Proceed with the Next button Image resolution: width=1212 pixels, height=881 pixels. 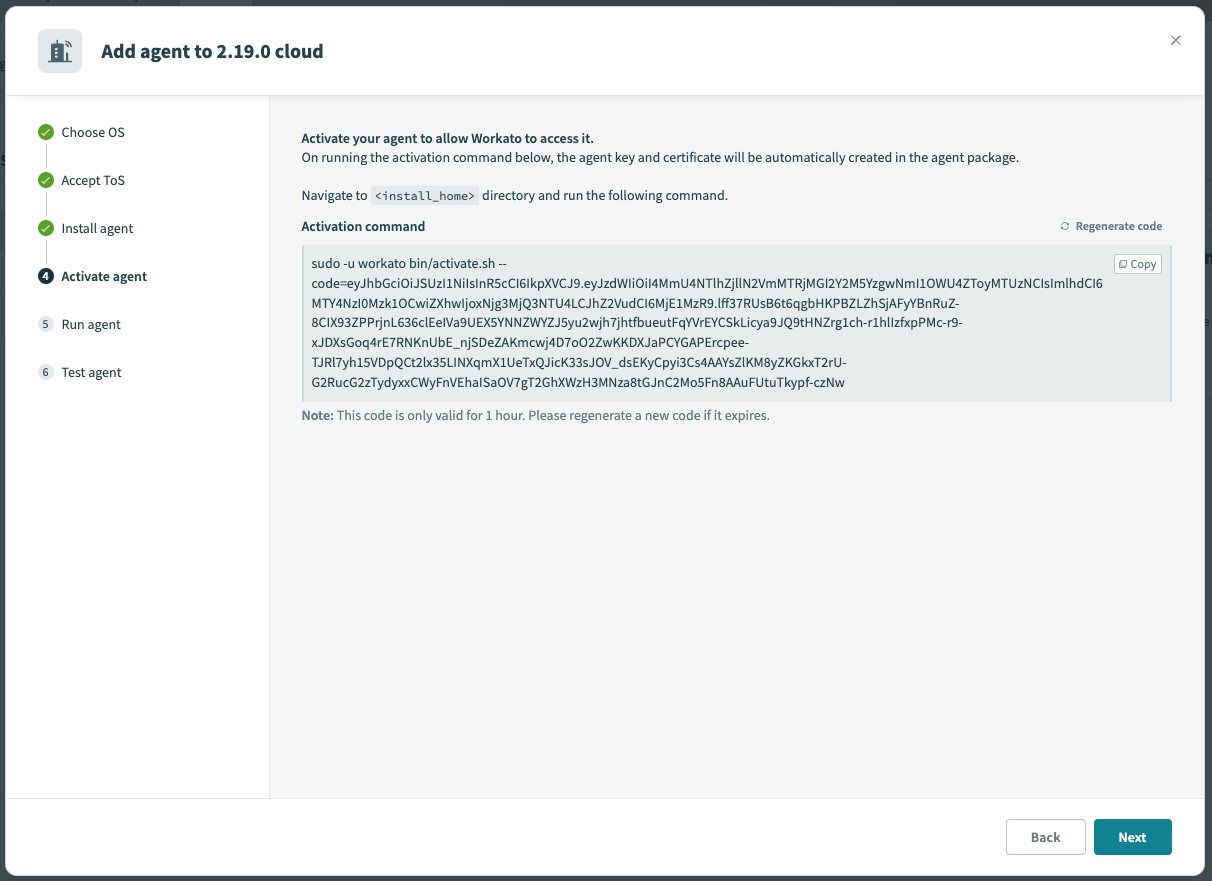click(1132, 837)
